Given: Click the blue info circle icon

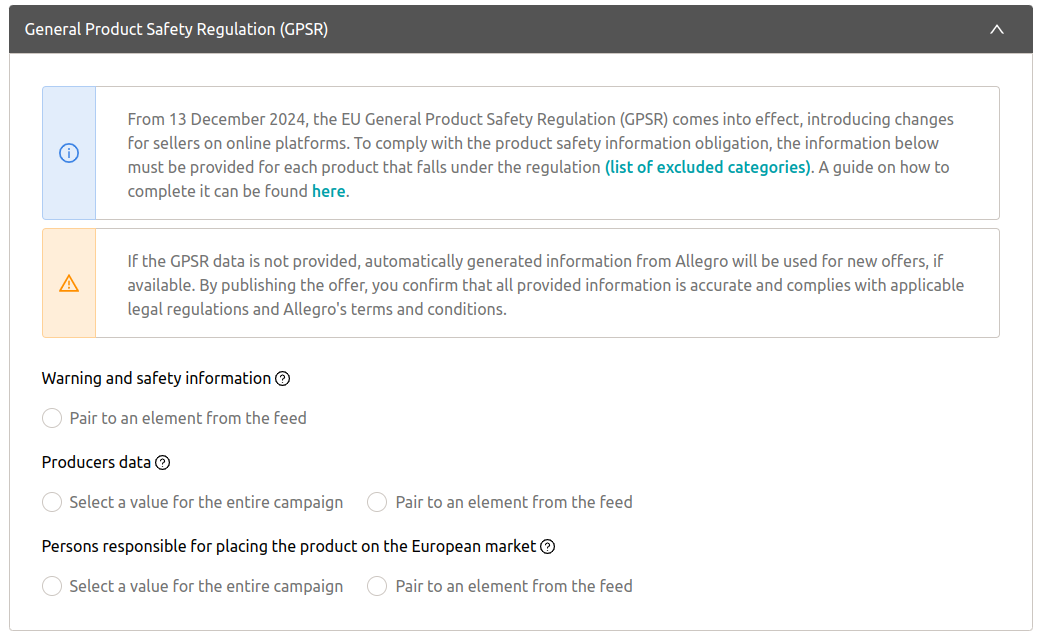Looking at the screenshot, I should (69, 153).
